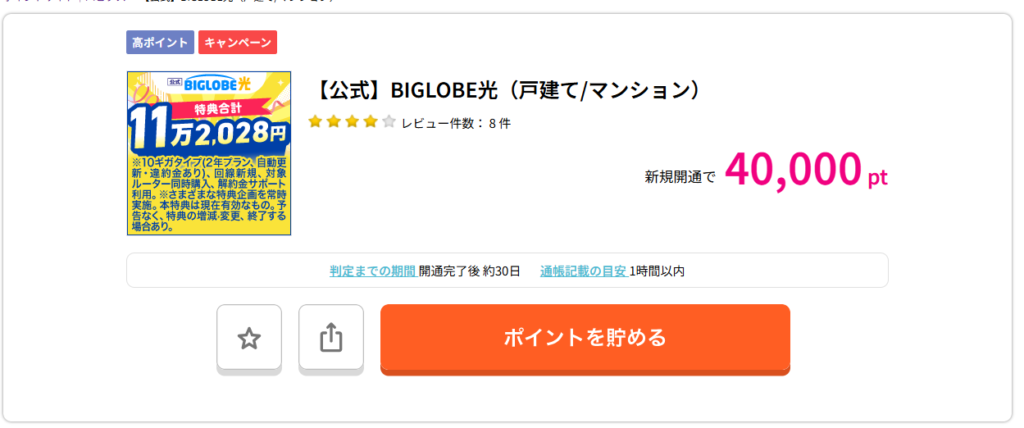This screenshot has width=1024, height=428.
Task: Click the 新規開通で condition label
Action: 680,177
